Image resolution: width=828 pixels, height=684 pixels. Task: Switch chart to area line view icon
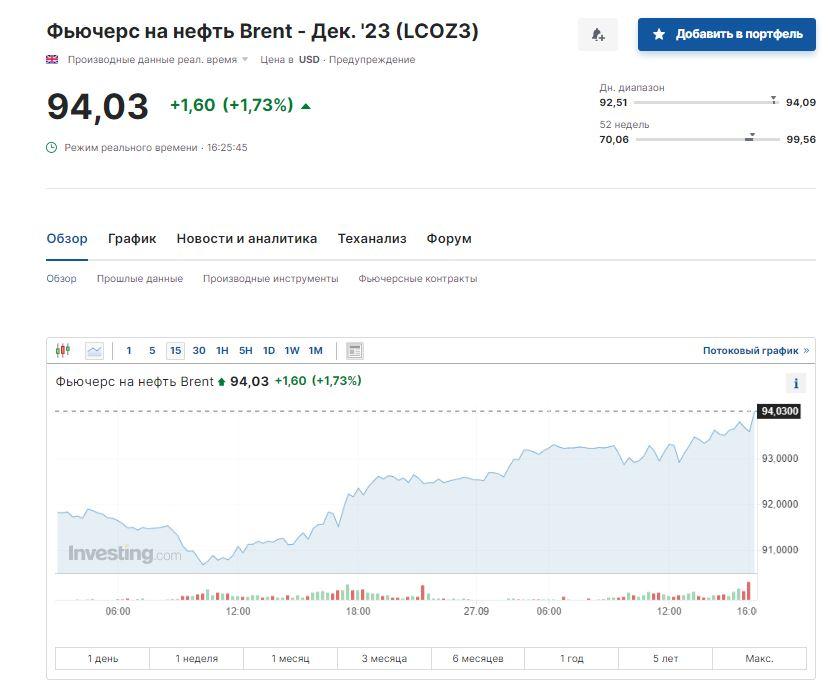point(94,350)
